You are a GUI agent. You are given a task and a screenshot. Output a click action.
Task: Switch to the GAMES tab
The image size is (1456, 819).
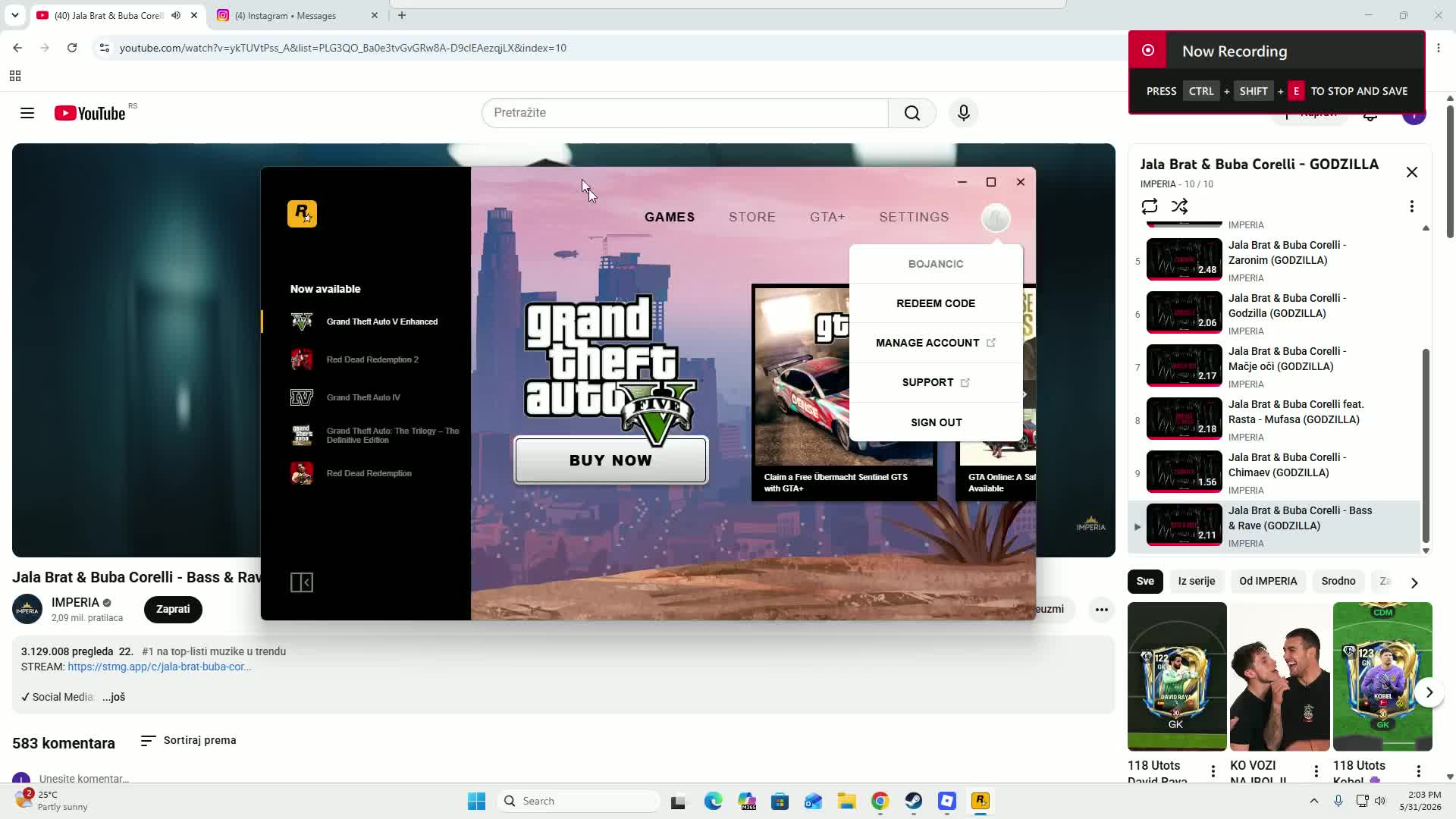tap(670, 217)
